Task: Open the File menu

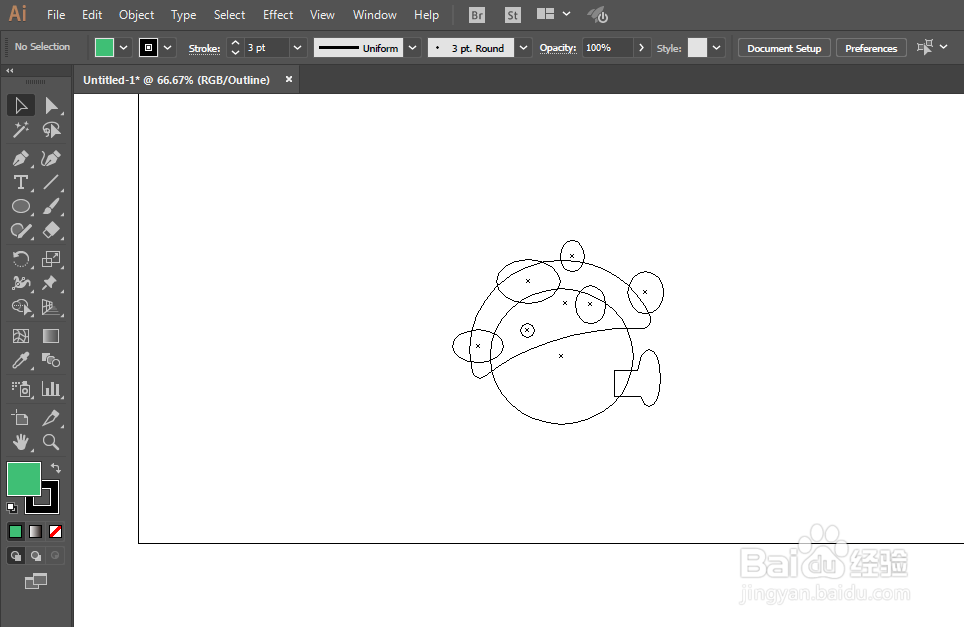Action: coord(56,15)
